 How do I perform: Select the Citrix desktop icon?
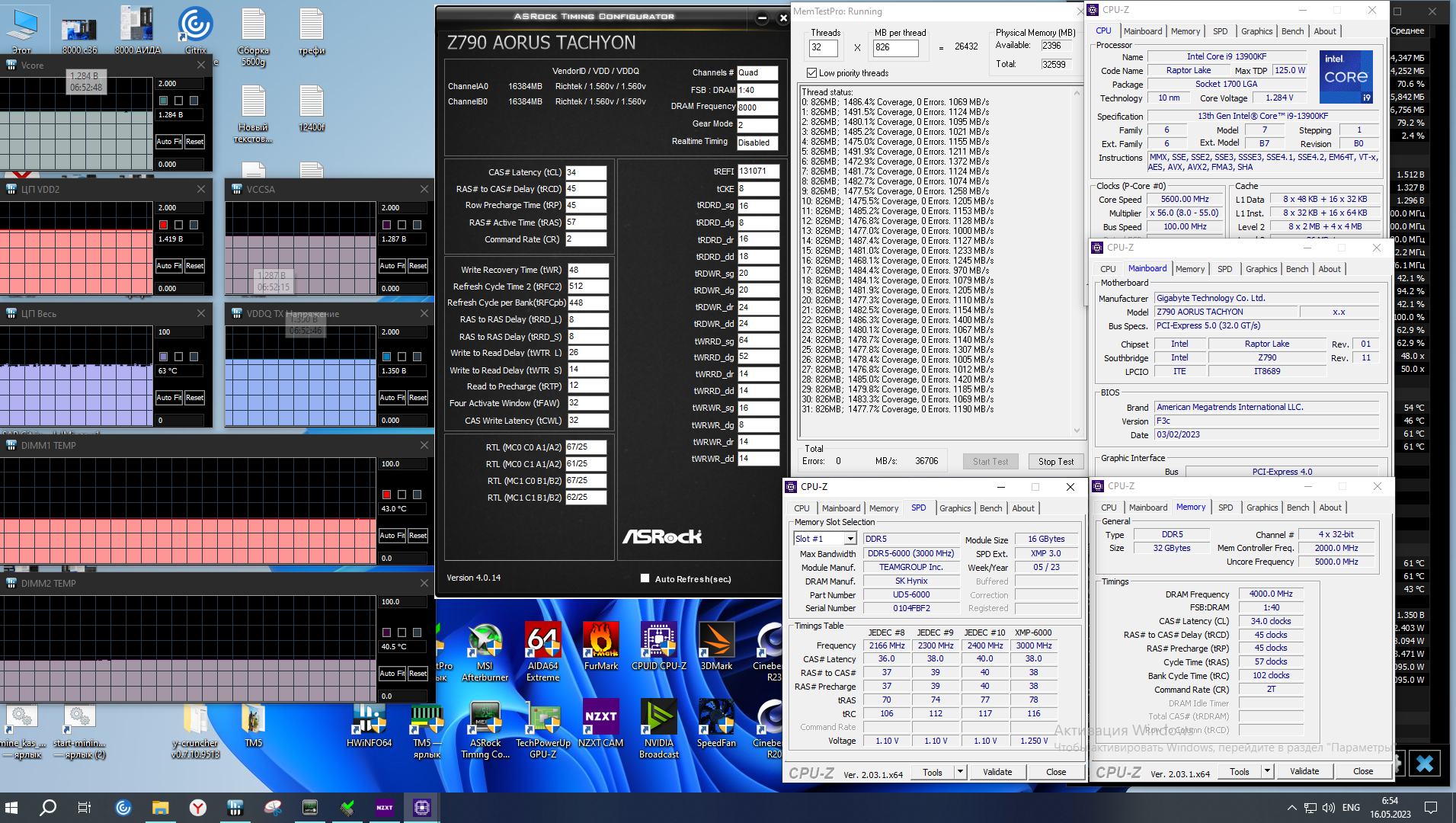196,30
